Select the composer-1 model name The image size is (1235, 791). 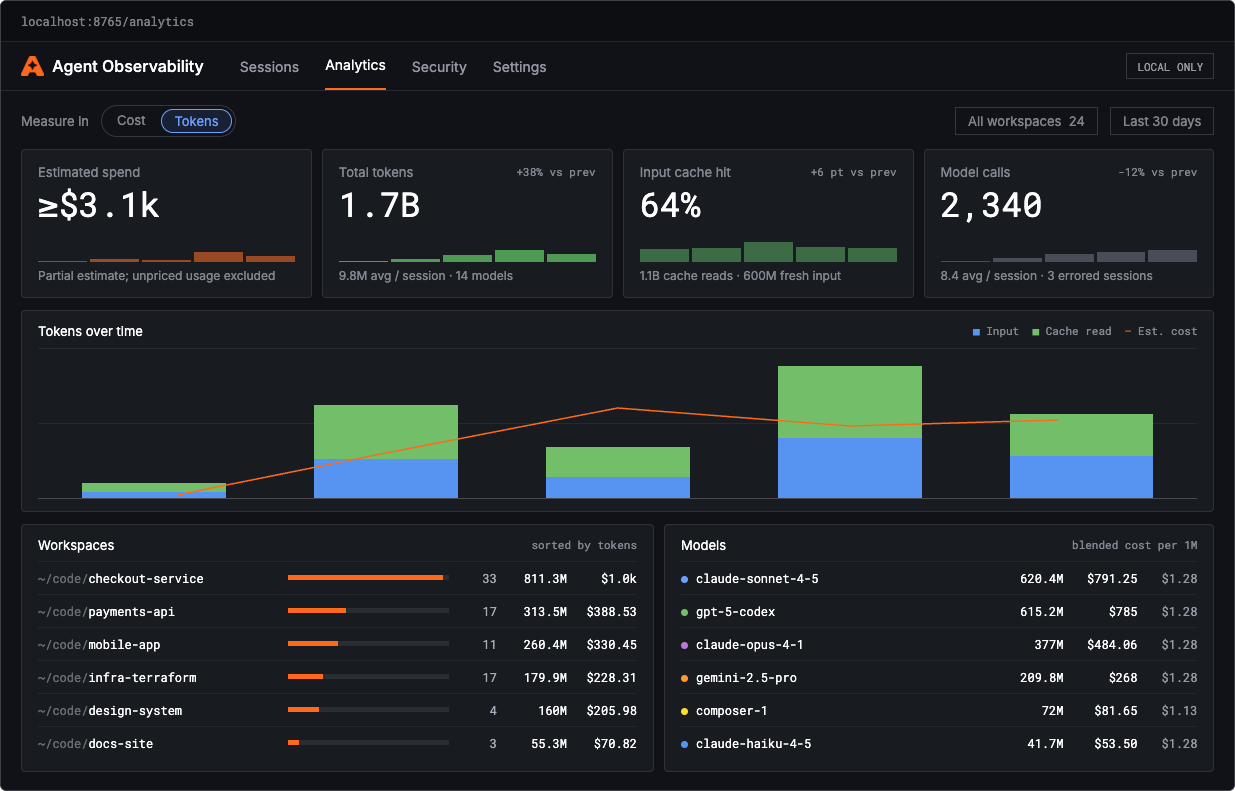coord(731,710)
